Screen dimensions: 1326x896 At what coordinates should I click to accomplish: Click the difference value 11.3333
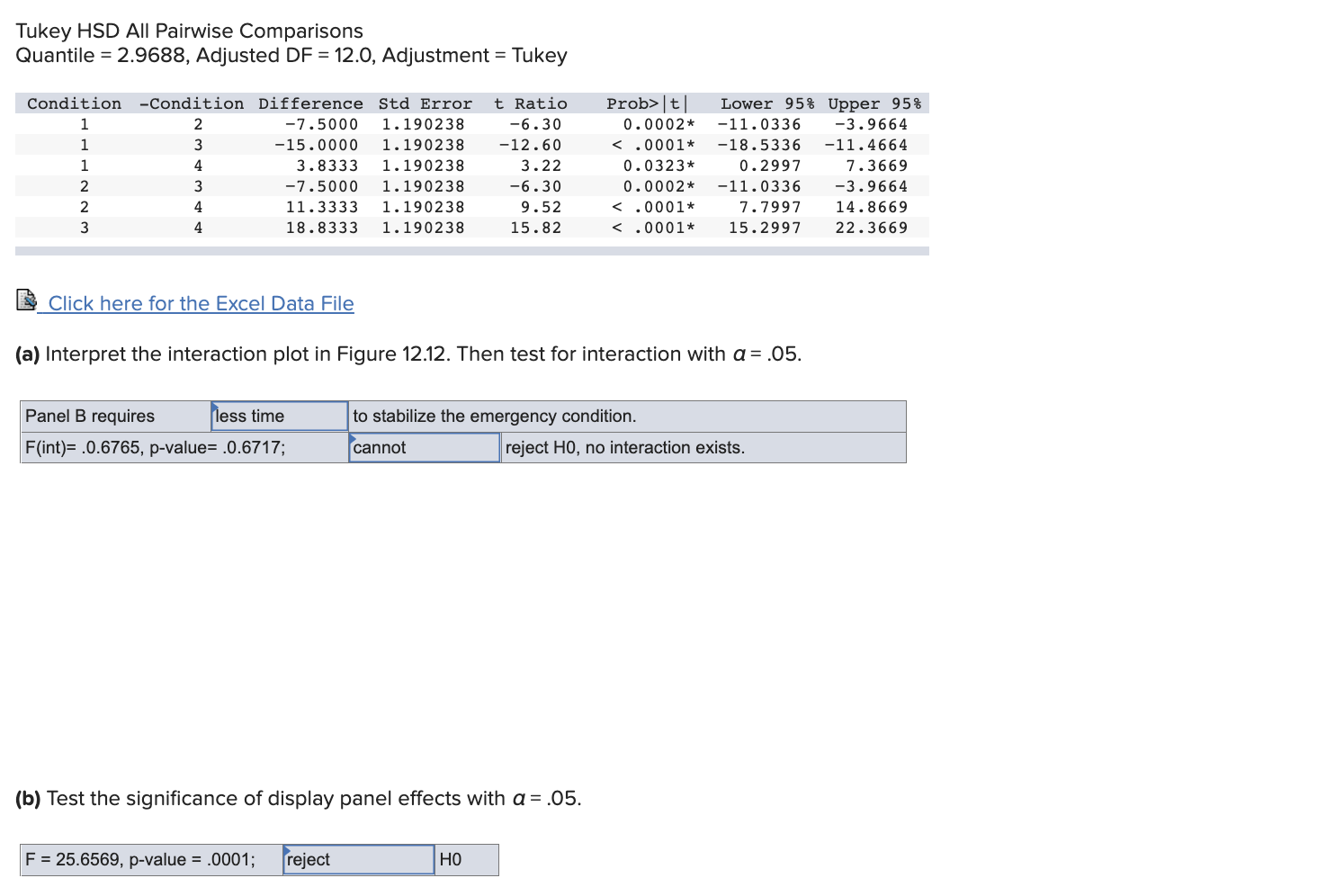pos(321,207)
